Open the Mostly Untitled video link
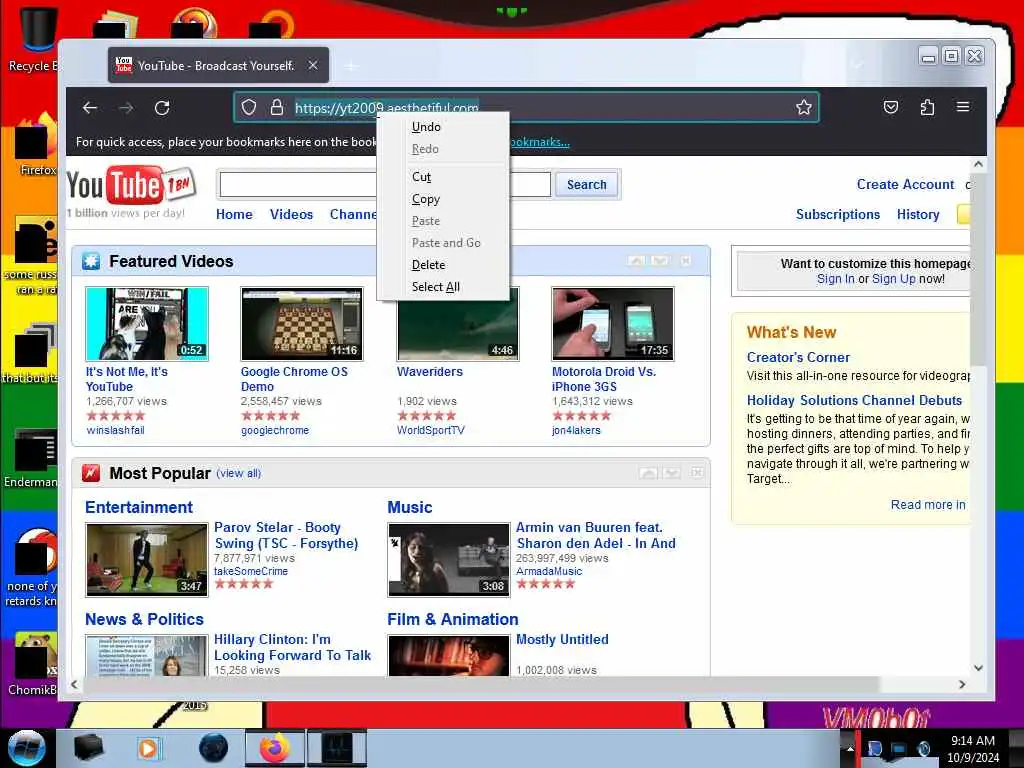 coord(562,639)
